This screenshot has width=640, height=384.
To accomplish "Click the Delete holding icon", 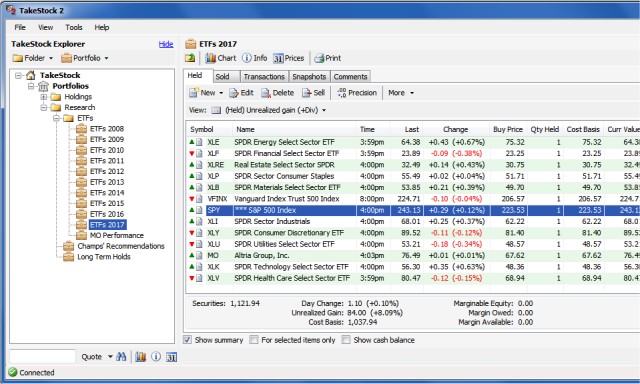I will (x=266, y=93).
